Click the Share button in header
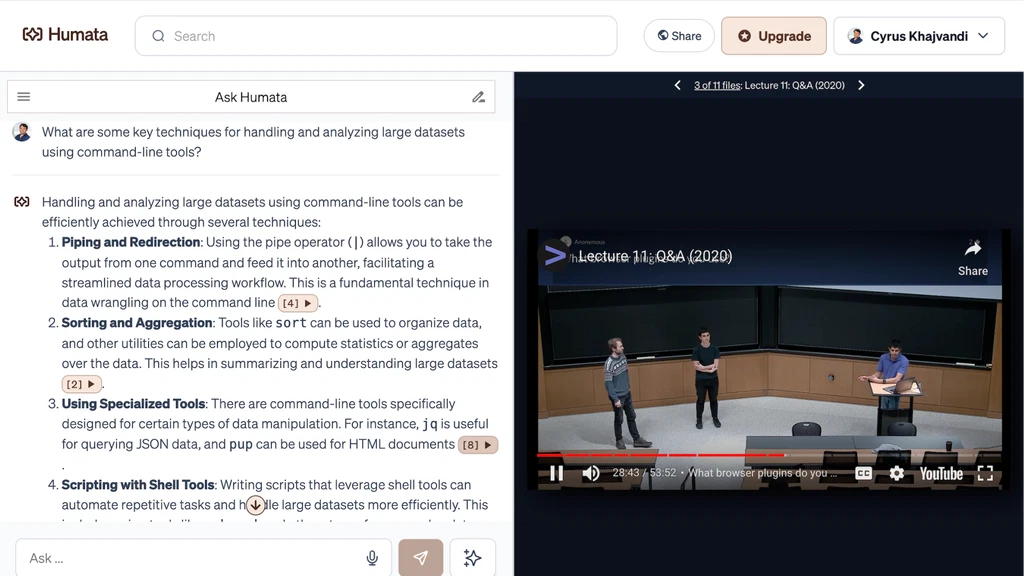 coord(679,36)
